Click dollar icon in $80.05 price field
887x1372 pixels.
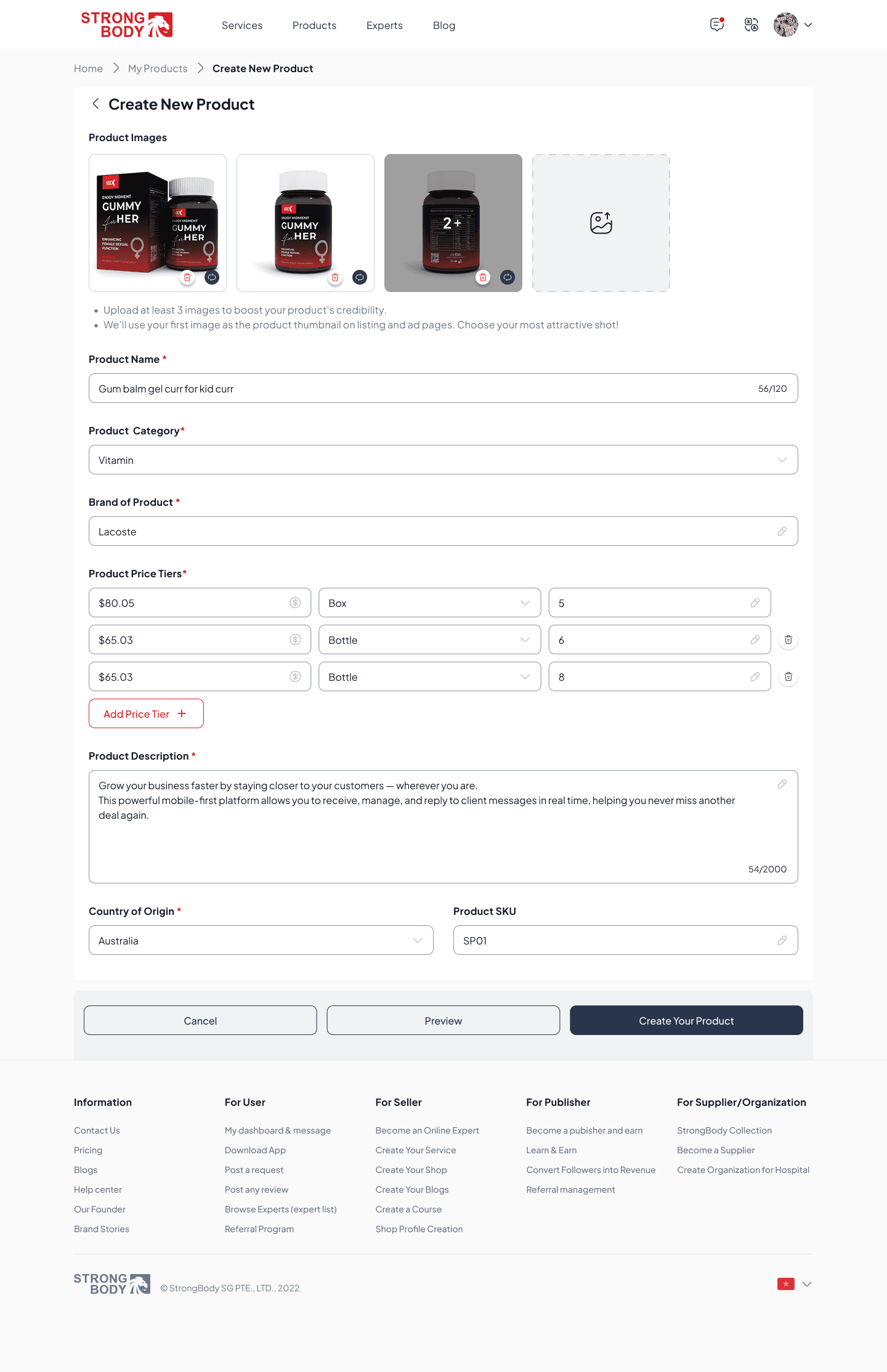pyautogui.click(x=296, y=603)
